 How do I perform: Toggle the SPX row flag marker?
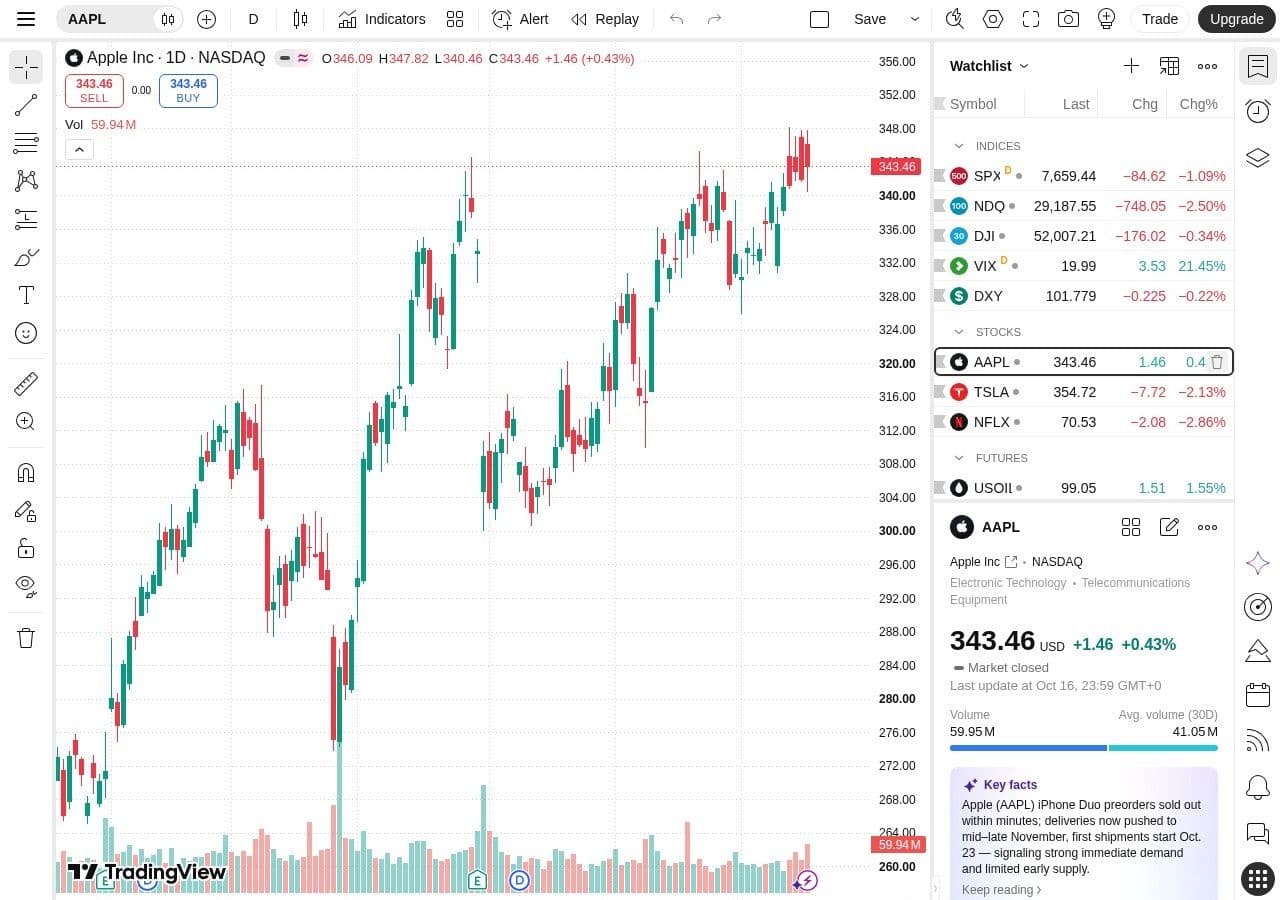940,176
